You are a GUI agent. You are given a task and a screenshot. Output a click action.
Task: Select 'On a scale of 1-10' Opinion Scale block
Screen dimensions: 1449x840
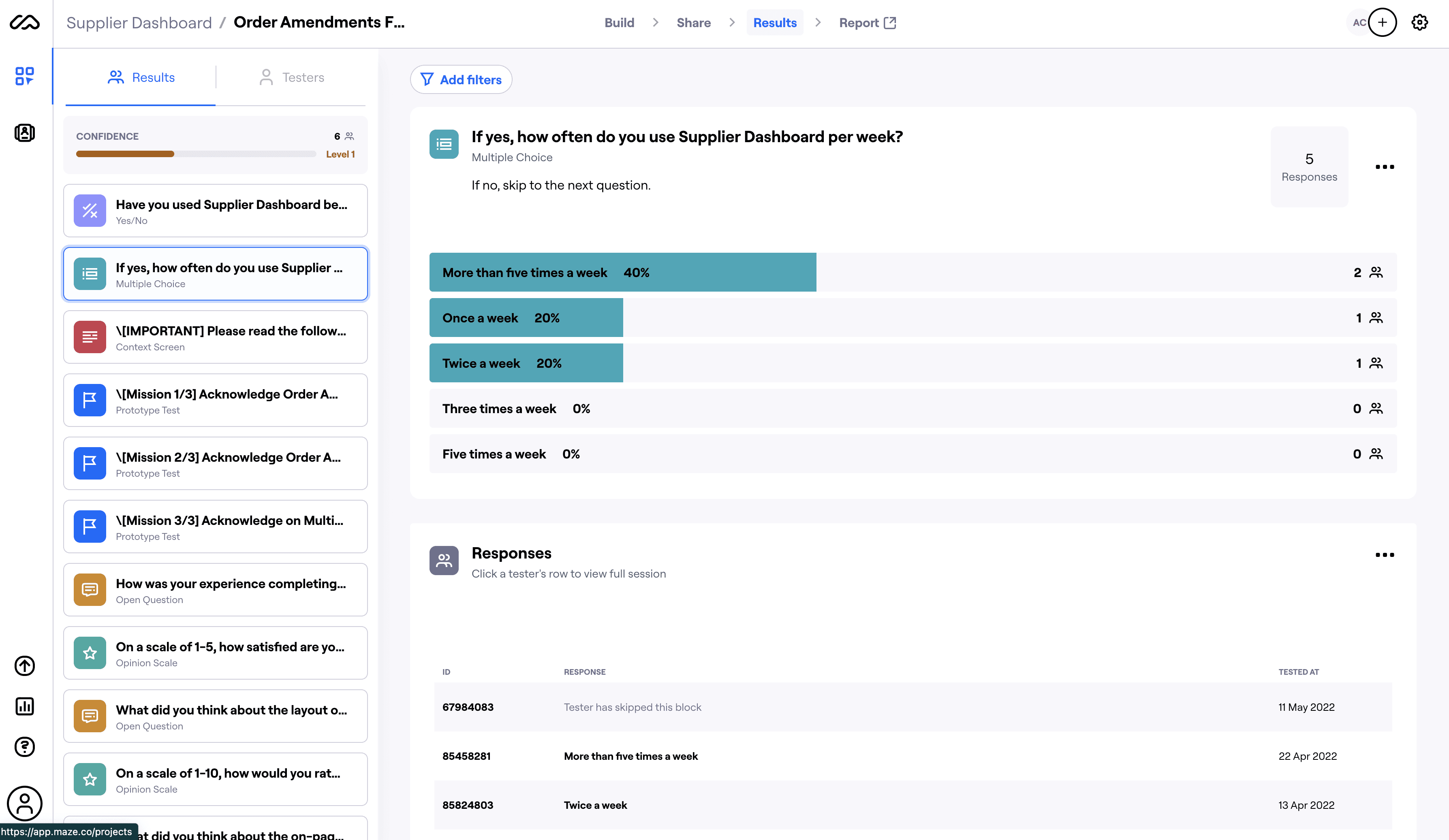(x=216, y=779)
